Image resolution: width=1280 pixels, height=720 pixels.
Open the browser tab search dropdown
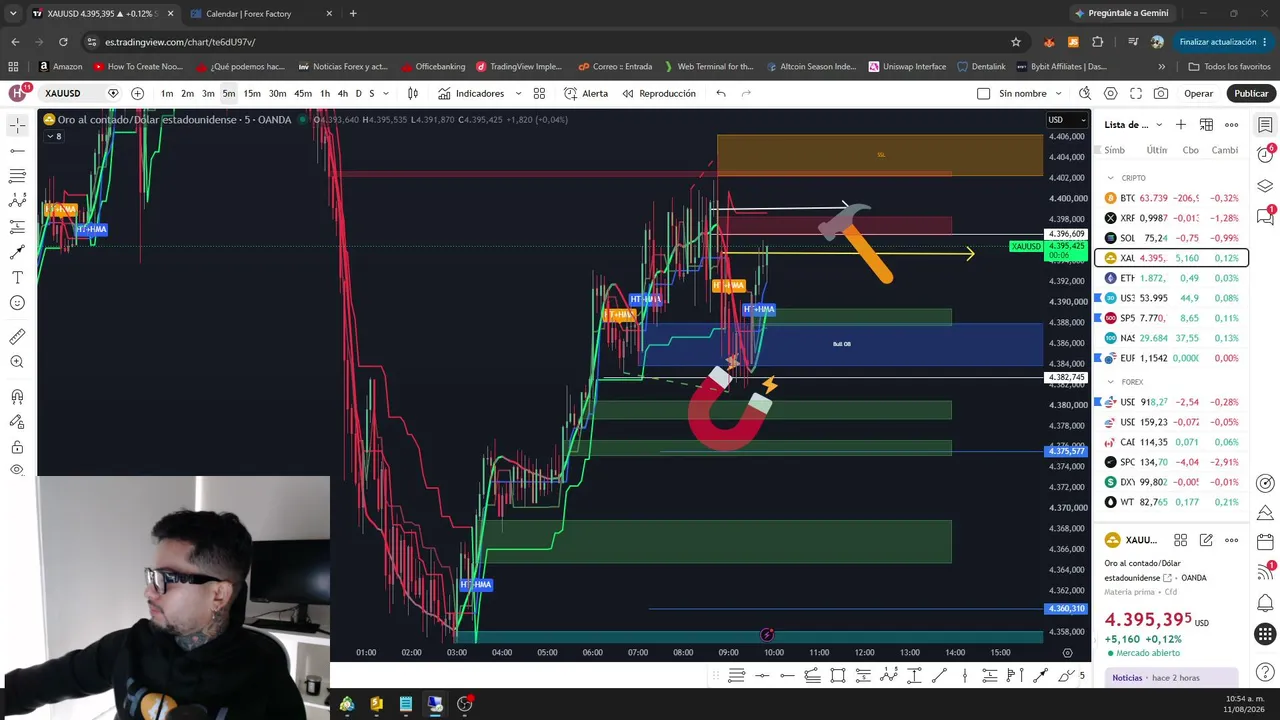[13, 13]
